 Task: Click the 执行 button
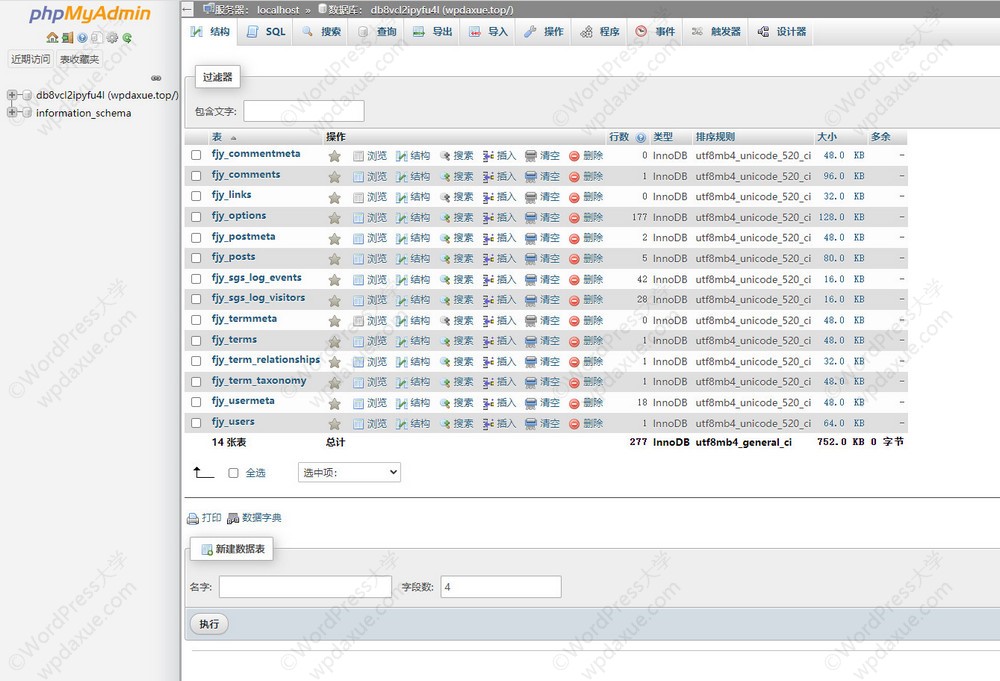[209, 624]
